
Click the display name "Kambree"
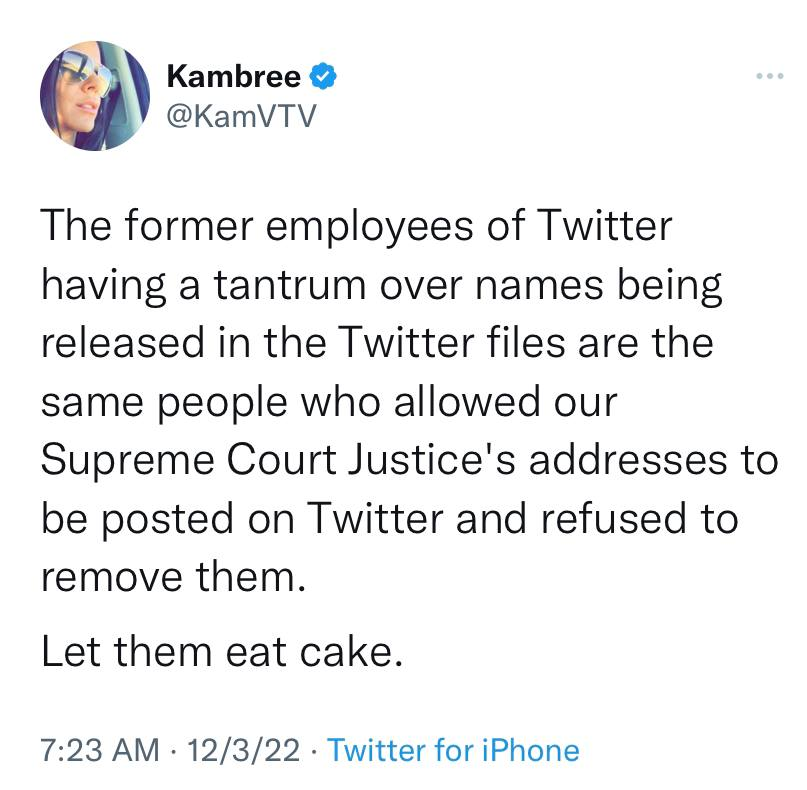233,75
